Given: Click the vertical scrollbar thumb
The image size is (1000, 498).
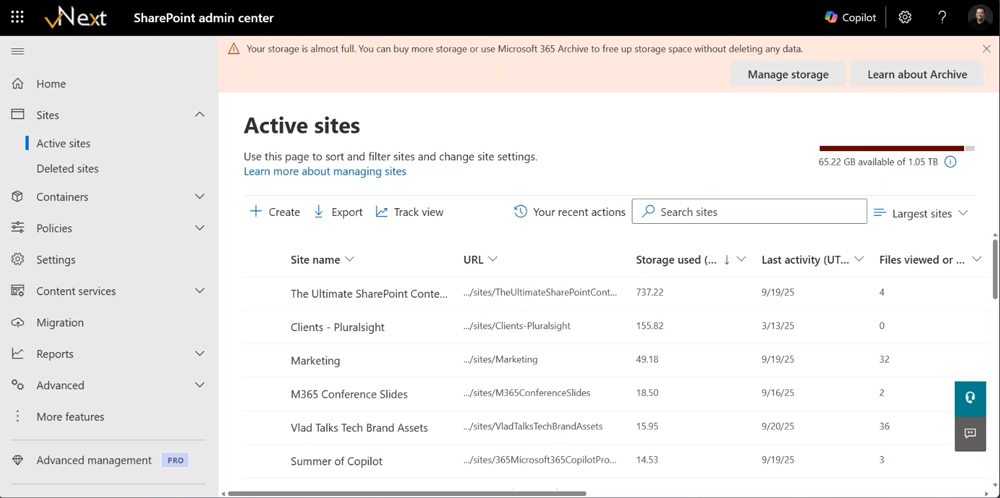Looking at the screenshot, I should coord(995,268).
